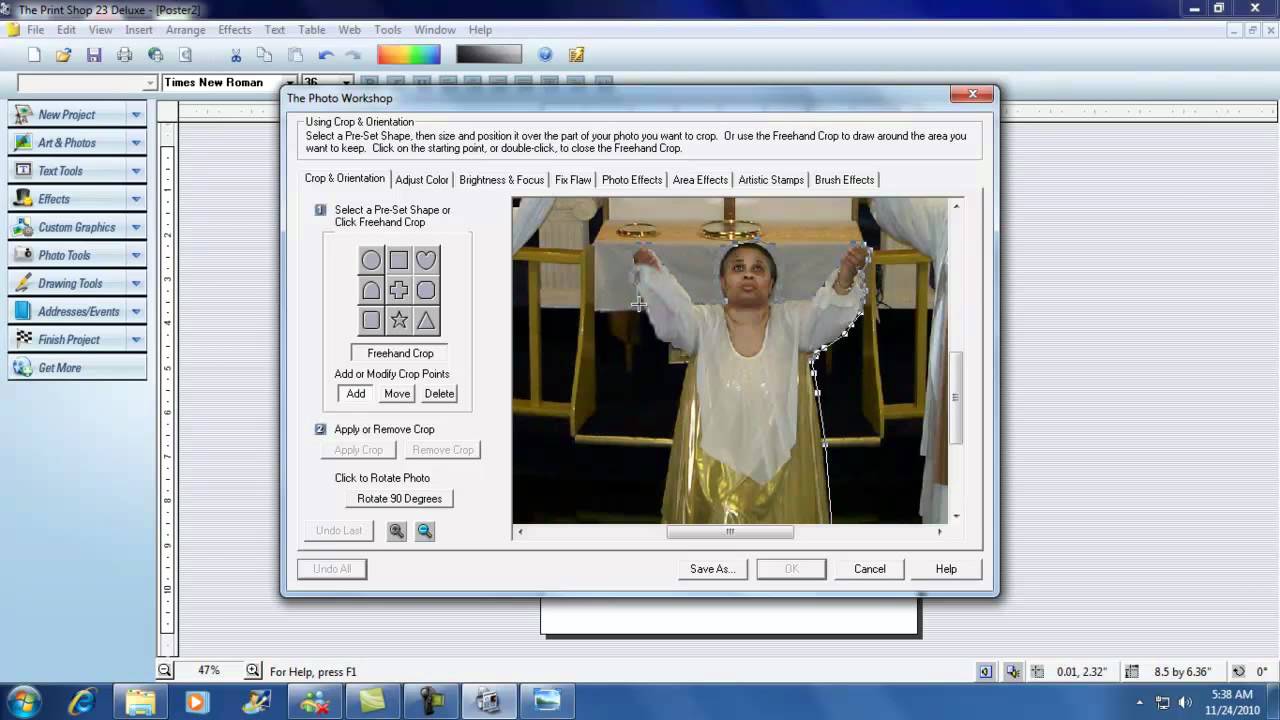
Task: Click the zoom in icon next to 47%
Action: coord(253,670)
